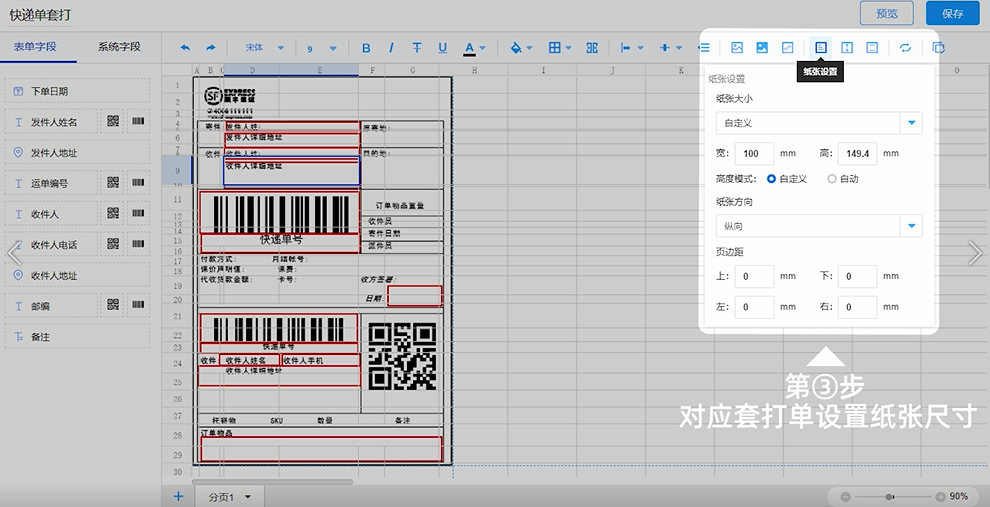Click the undo arrow in toolbar
The image size is (990, 507).
[x=185, y=48]
